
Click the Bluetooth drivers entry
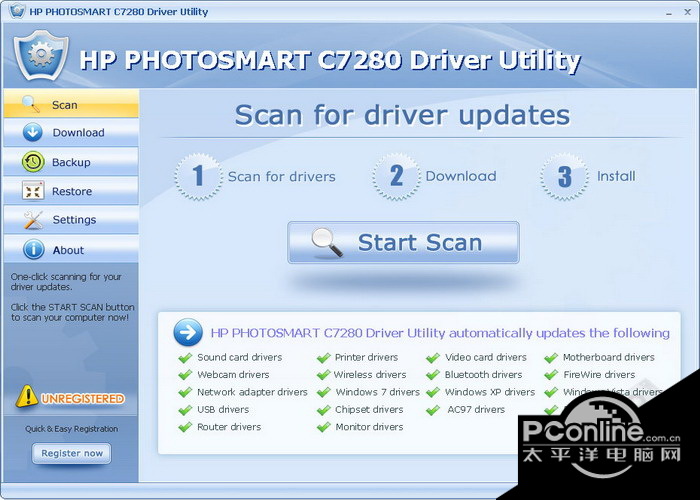(483, 375)
